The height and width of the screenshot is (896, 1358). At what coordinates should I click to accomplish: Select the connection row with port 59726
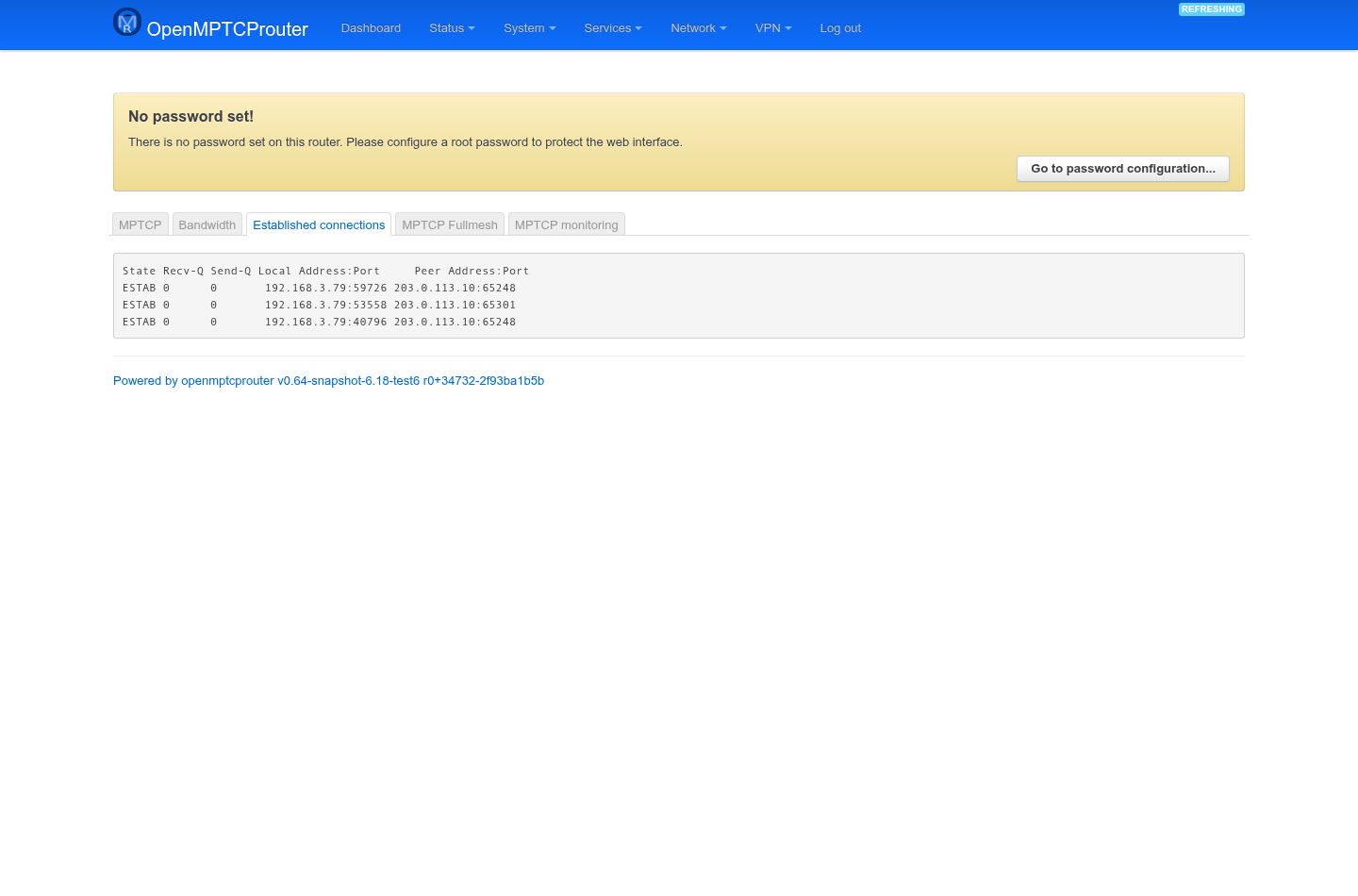[x=319, y=289]
